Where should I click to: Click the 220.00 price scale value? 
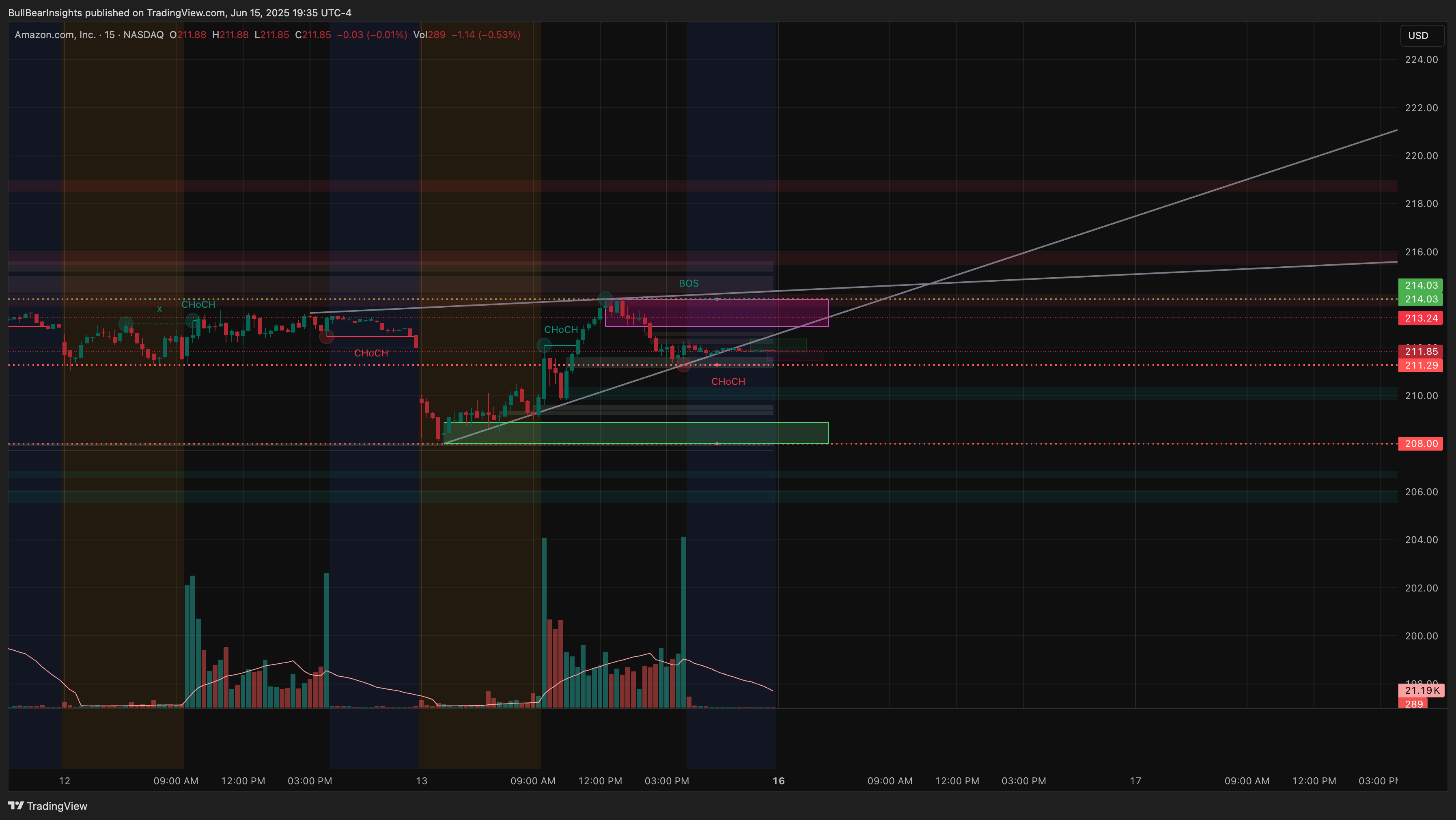pyautogui.click(x=1422, y=155)
